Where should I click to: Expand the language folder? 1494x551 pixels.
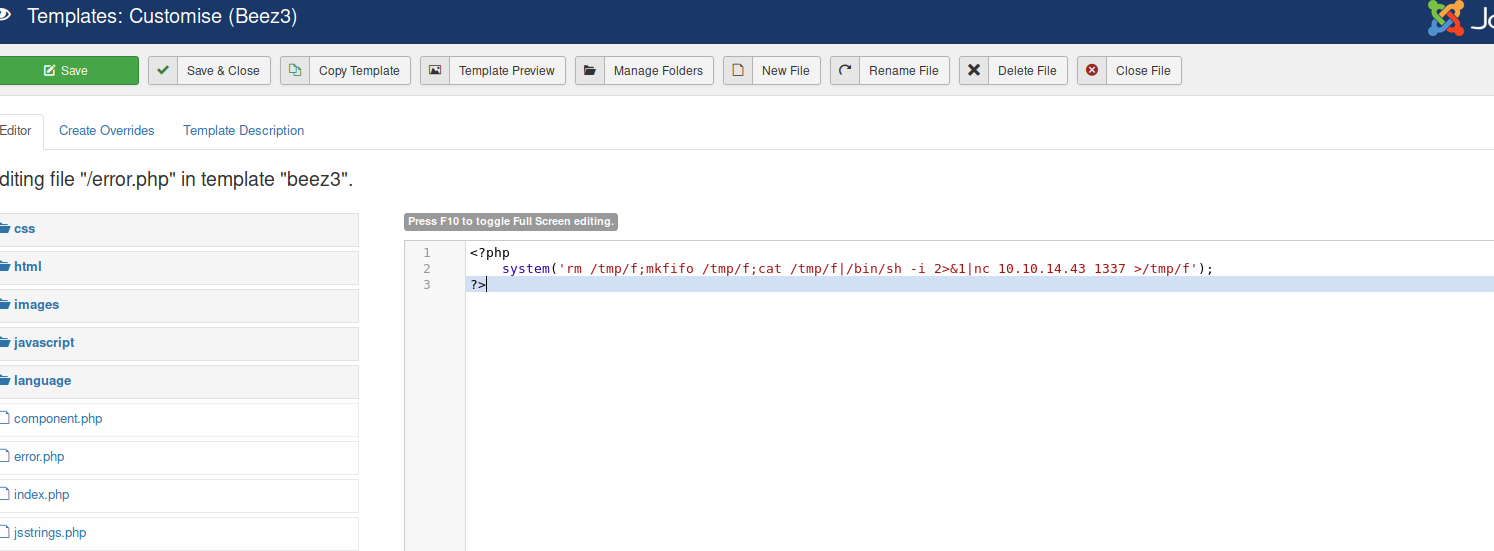[179, 381]
